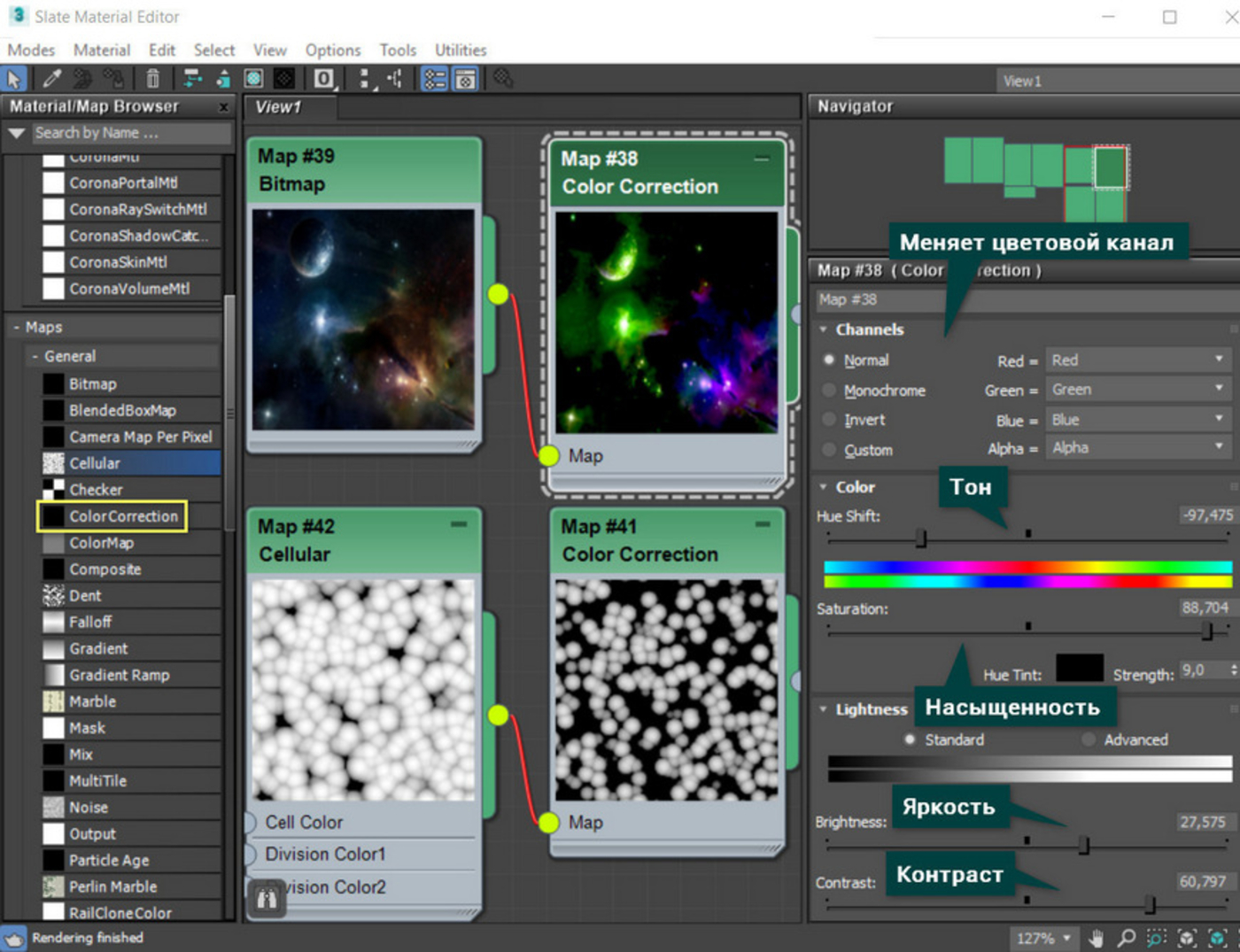Choose the Invert channel option
Image resolution: width=1240 pixels, height=952 pixels.
[829, 420]
